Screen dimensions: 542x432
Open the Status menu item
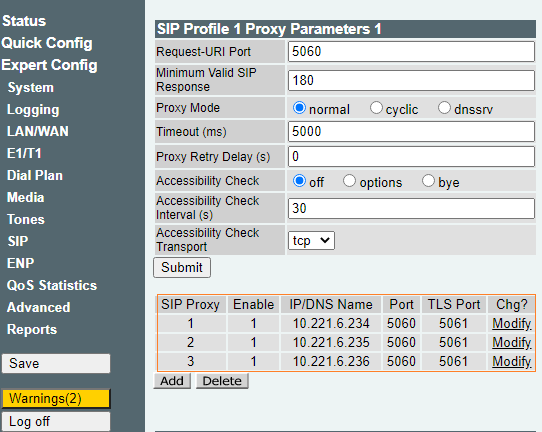(x=24, y=21)
